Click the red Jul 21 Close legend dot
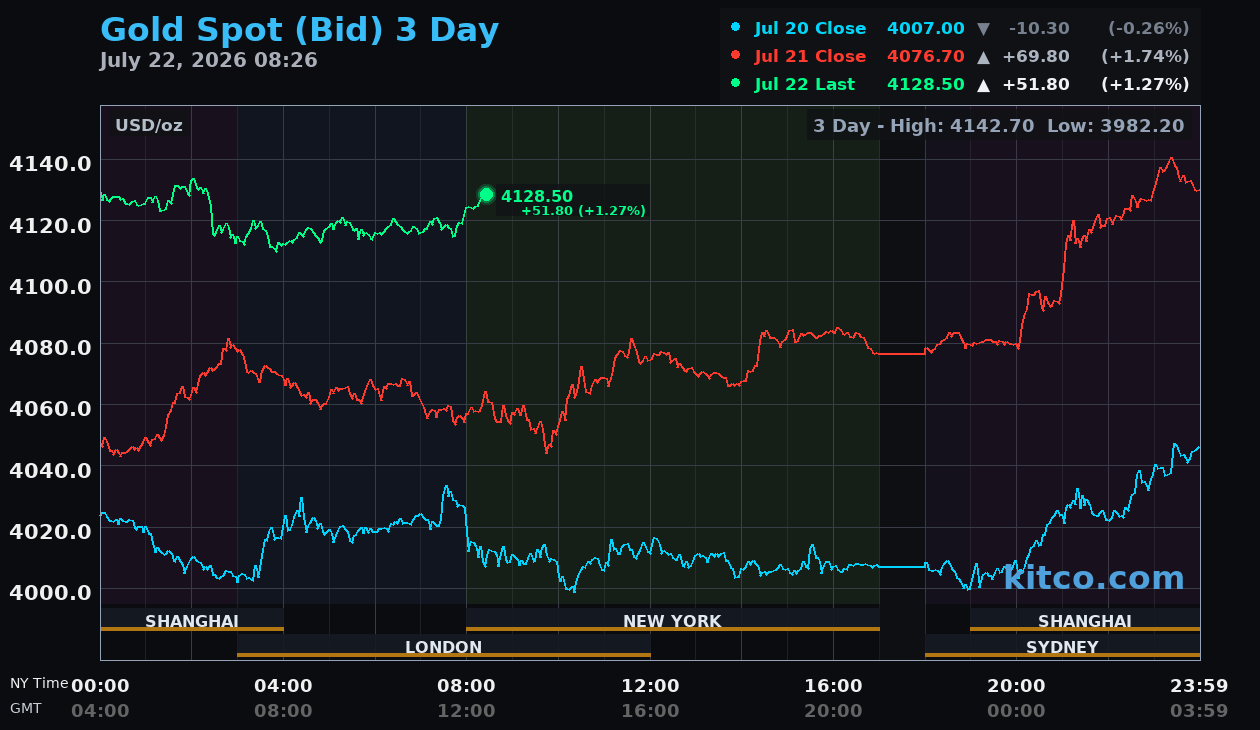This screenshot has height=730, width=1260. 736,56
